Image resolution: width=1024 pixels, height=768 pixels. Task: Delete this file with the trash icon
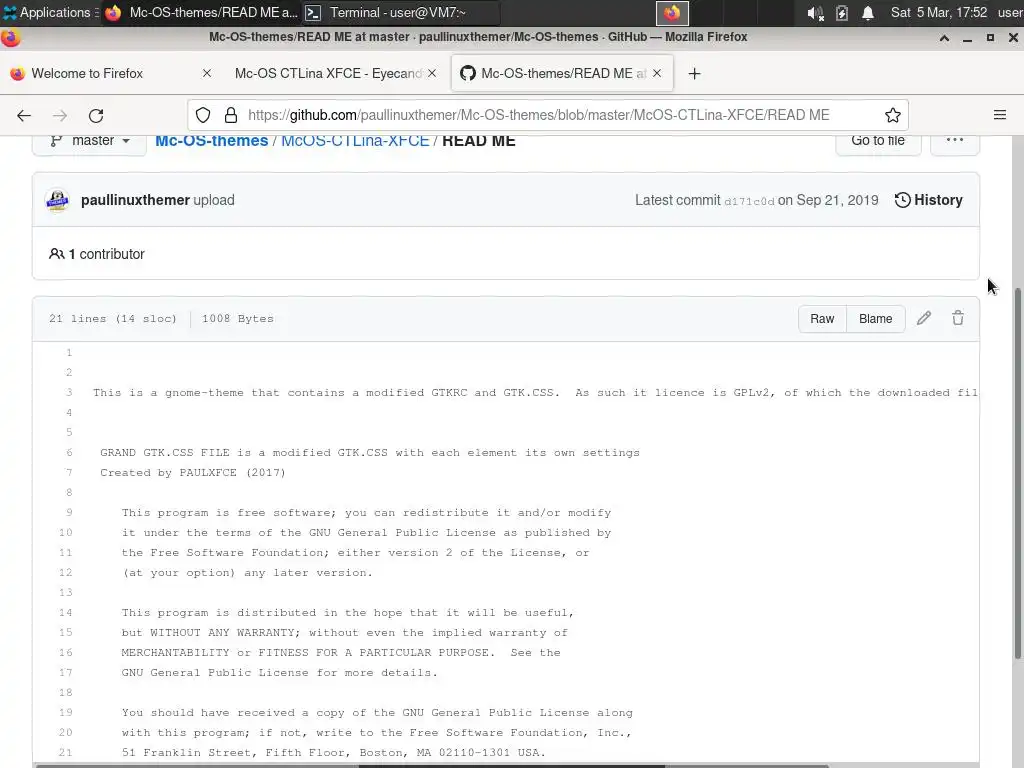[958, 318]
